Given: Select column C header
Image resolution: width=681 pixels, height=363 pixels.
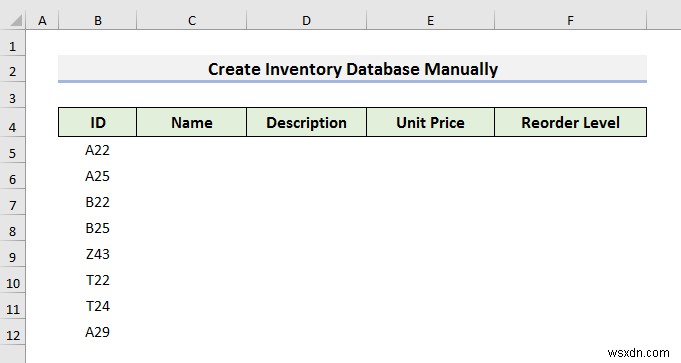Looking at the screenshot, I should pyautogui.click(x=192, y=20).
